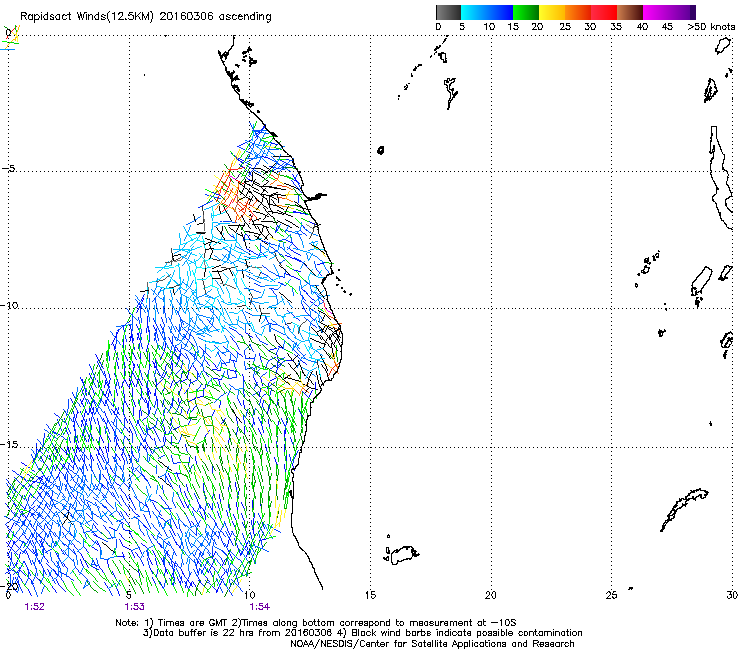Image resolution: width=740 pixels, height=650 pixels.
Task: Click the '-15' latitude label on left axis
Action: point(10,444)
